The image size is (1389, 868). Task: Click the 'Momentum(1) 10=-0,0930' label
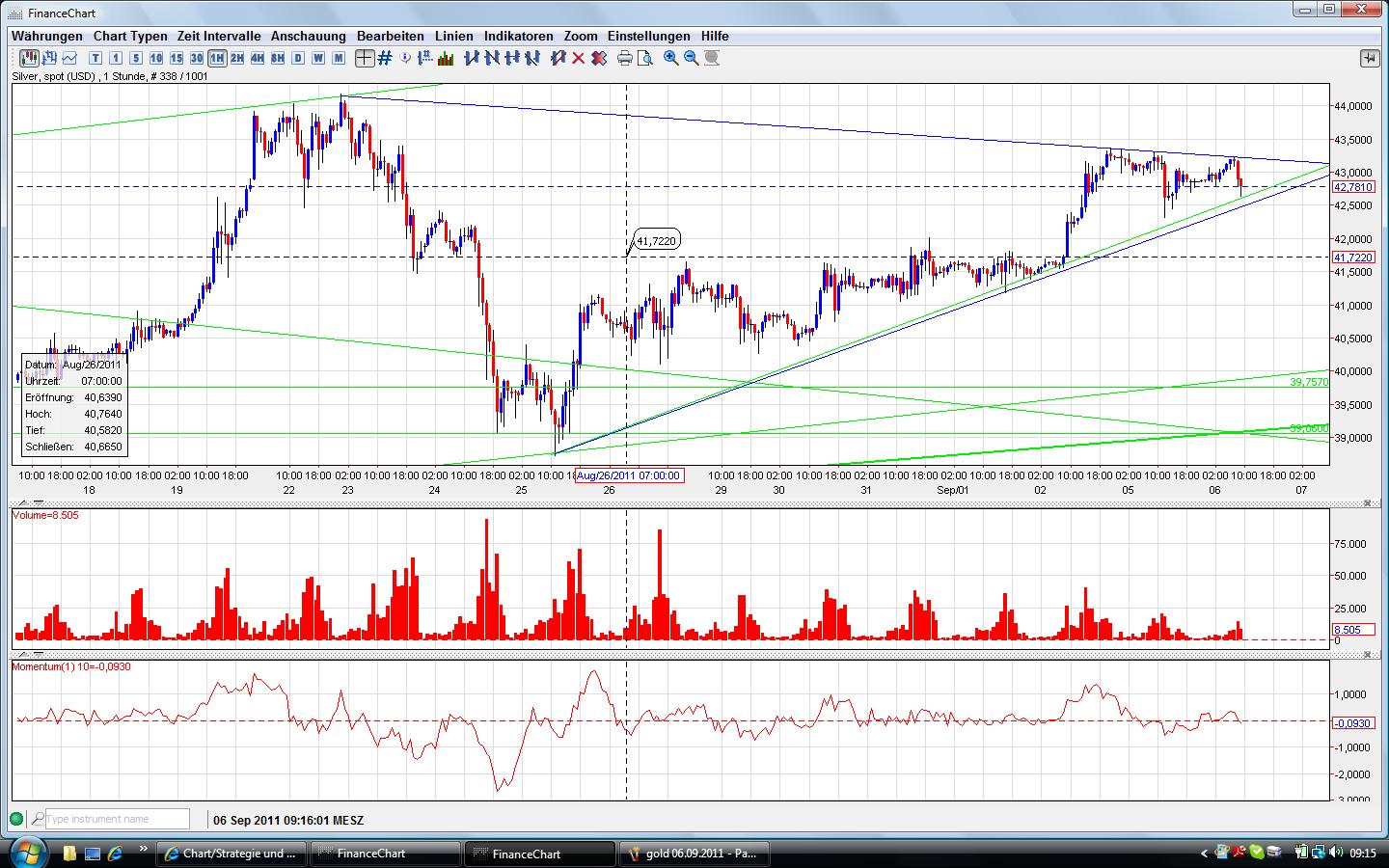tap(71, 666)
